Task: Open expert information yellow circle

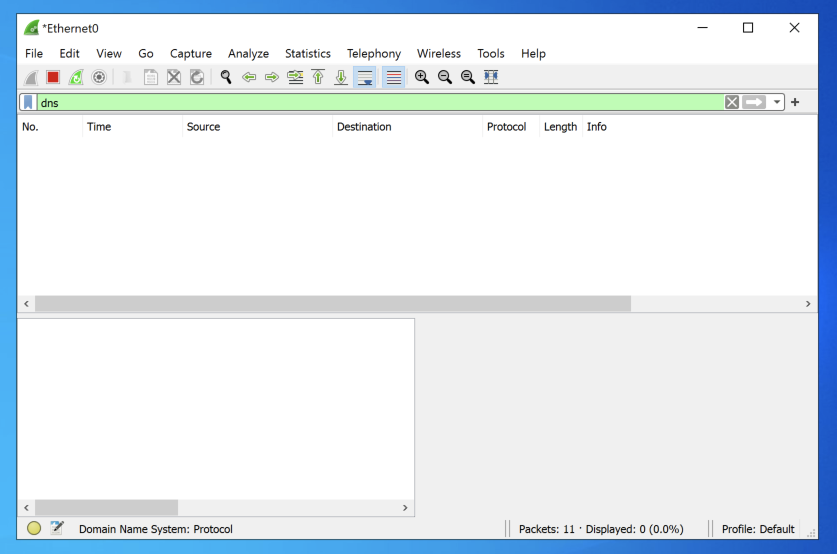Action: click(34, 528)
